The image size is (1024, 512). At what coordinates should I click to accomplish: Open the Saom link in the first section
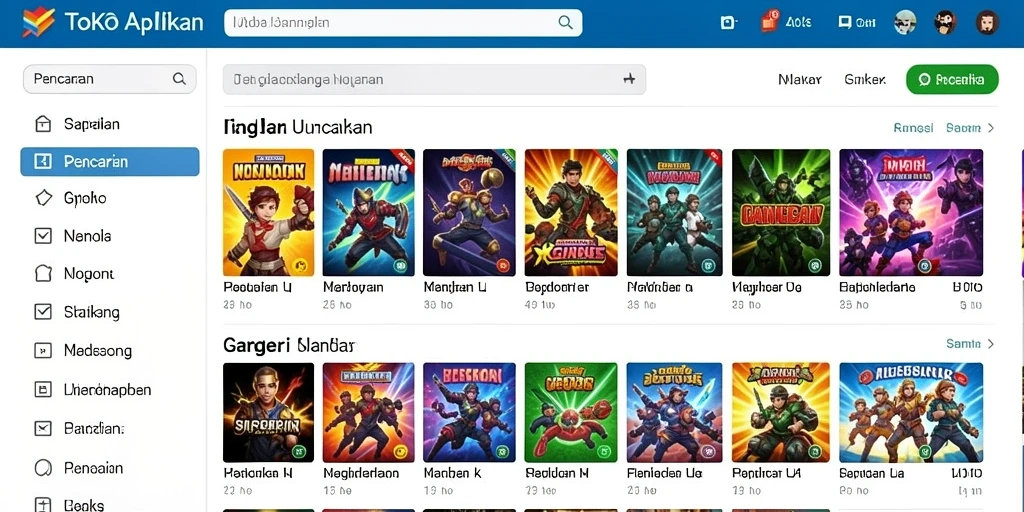tap(963, 128)
